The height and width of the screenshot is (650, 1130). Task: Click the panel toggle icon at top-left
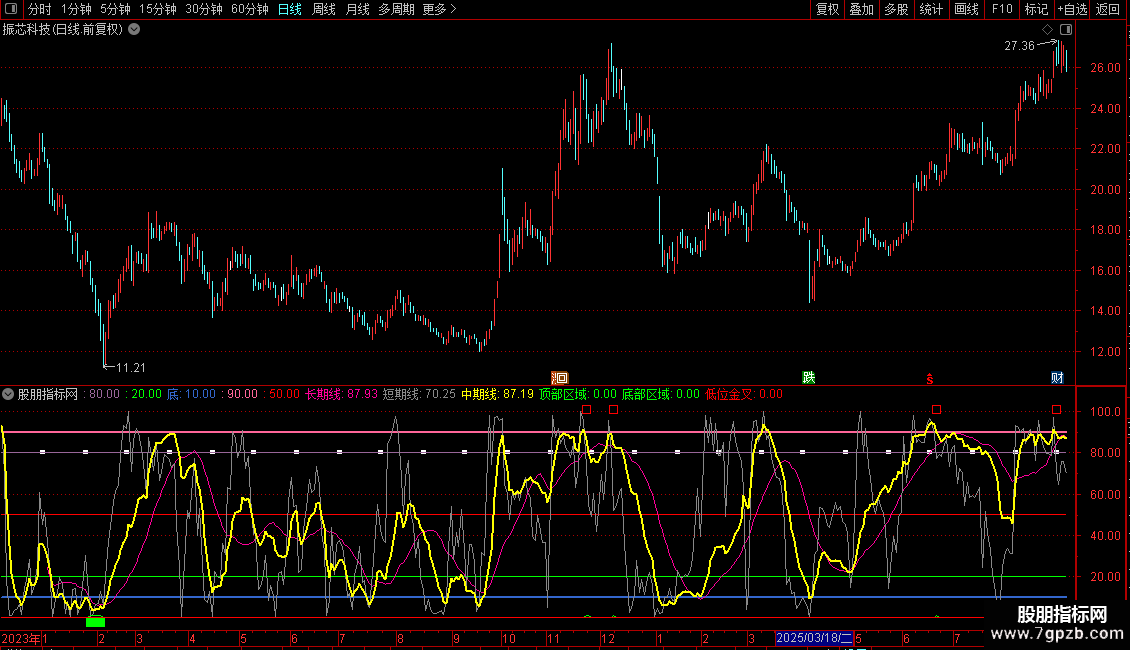coord(10,9)
